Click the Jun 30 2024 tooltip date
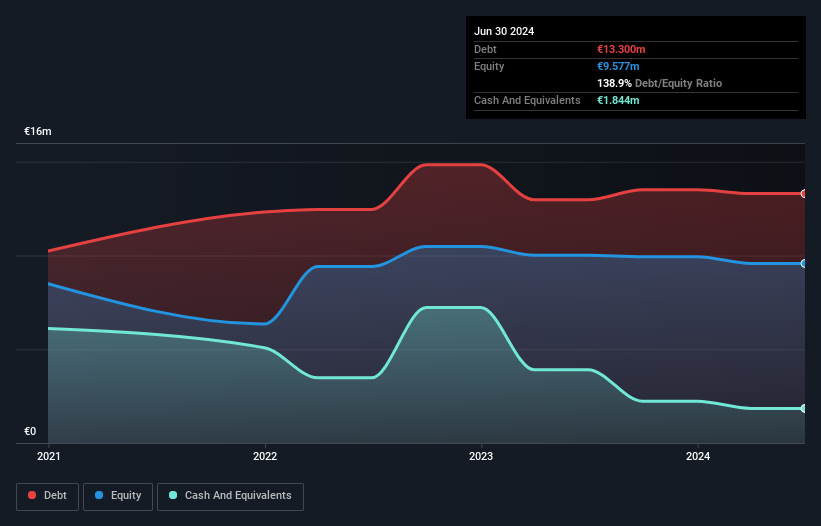The image size is (821, 526). (x=504, y=31)
